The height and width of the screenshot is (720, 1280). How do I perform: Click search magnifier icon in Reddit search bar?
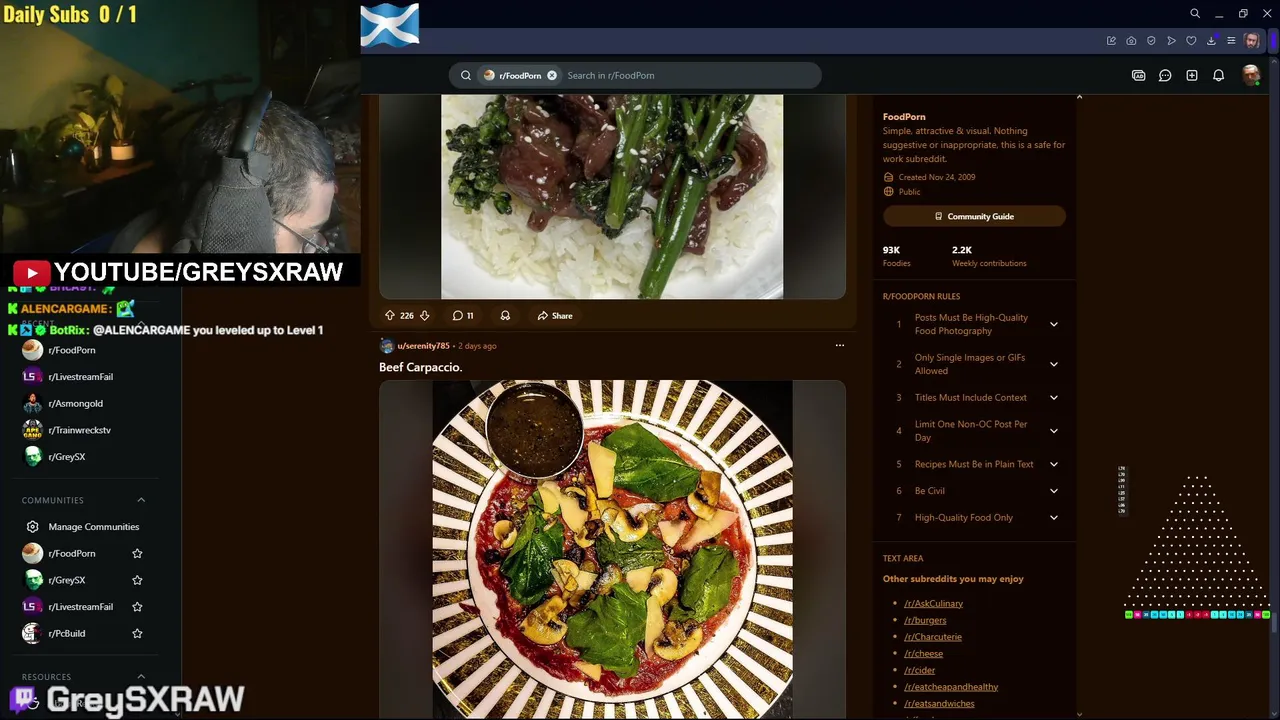466,75
